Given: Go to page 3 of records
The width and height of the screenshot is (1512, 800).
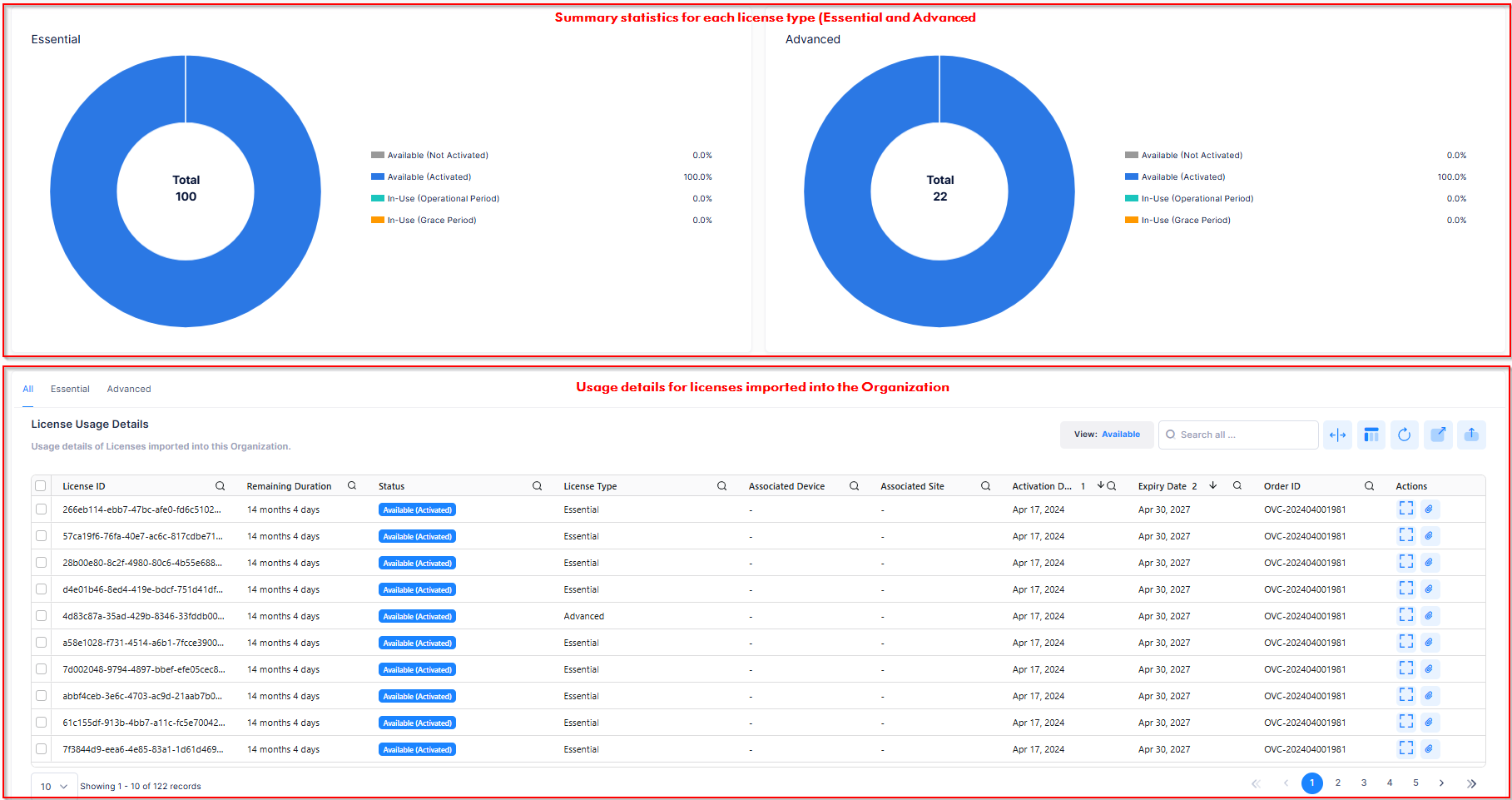Looking at the screenshot, I should point(1363,783).
